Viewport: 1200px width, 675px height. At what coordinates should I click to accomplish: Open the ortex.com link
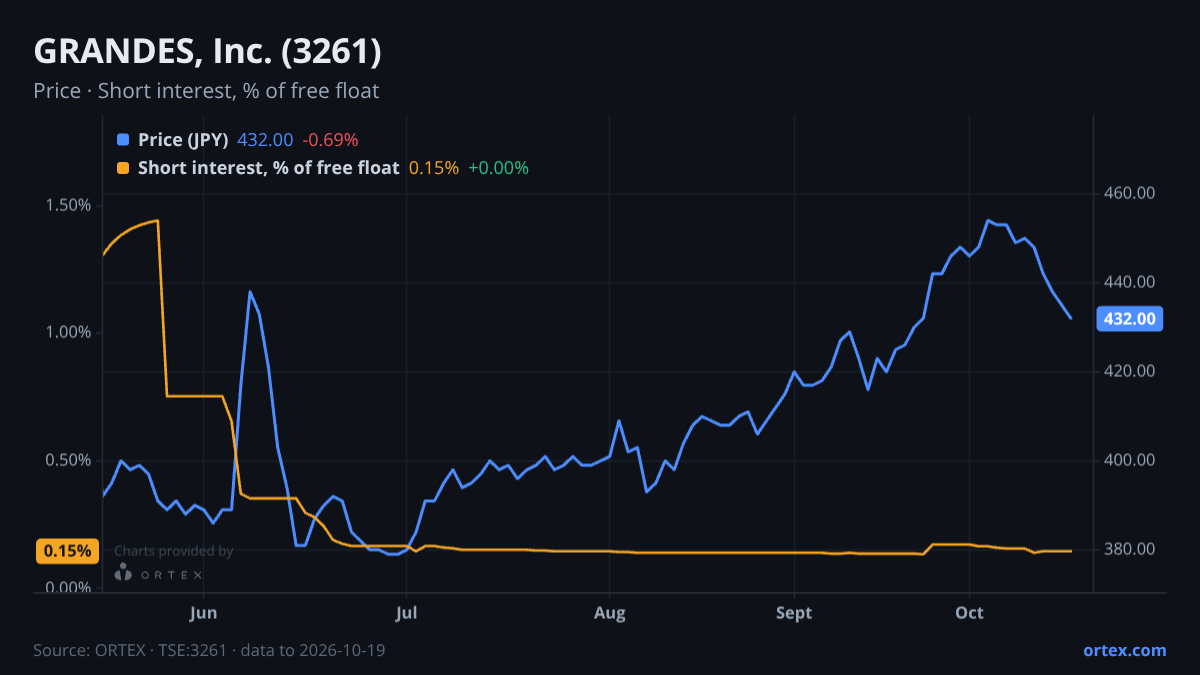tap(1124, 650)
